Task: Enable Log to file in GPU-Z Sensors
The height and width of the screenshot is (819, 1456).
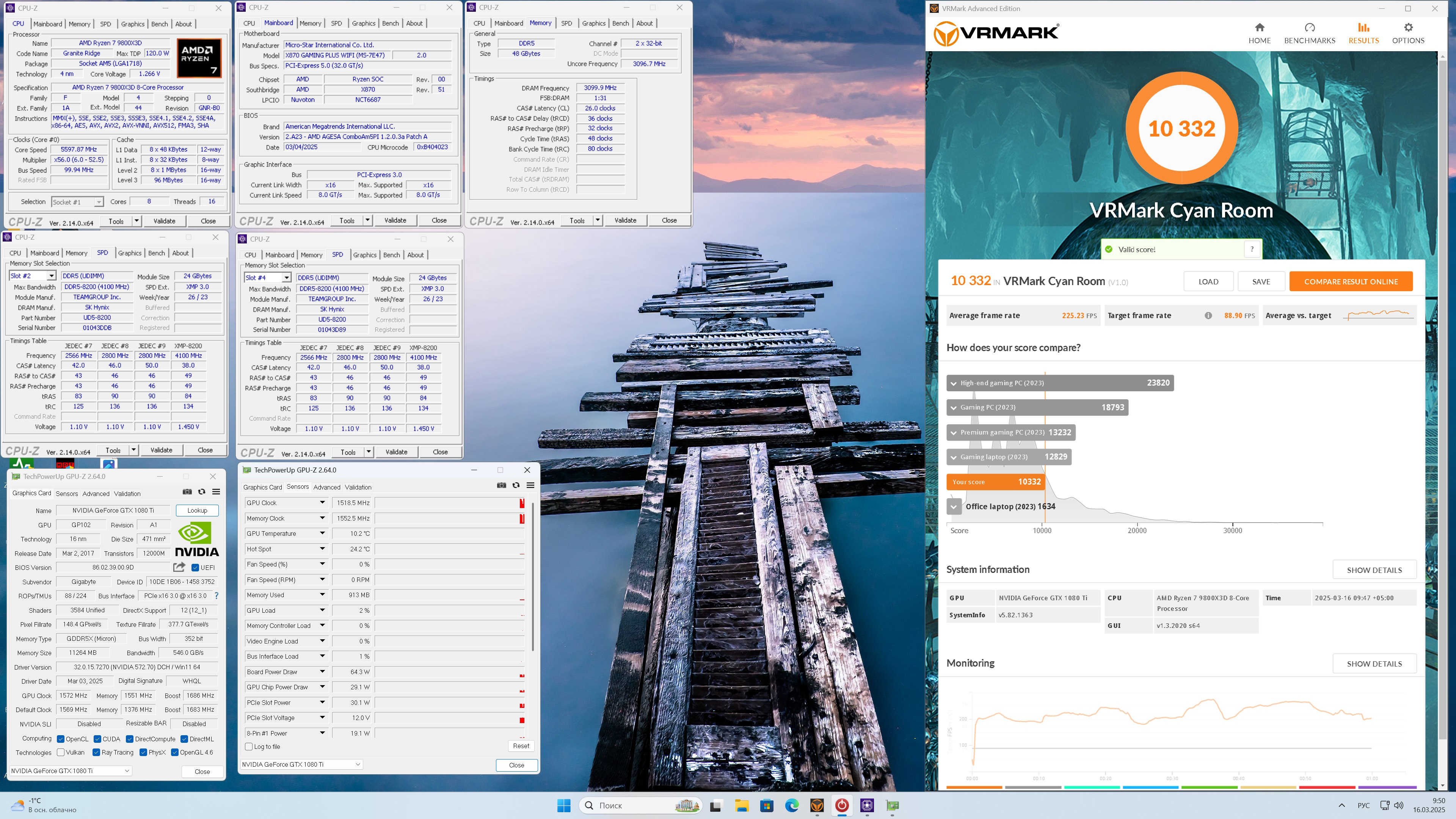Action: pos(249,747)
